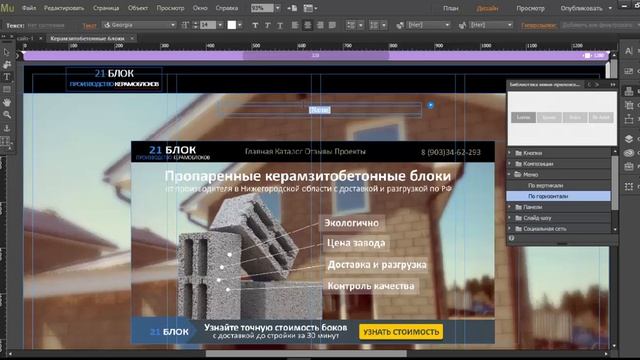Select the Hand tool
Viewport: 640px width, 360px height.
(7, 102)
